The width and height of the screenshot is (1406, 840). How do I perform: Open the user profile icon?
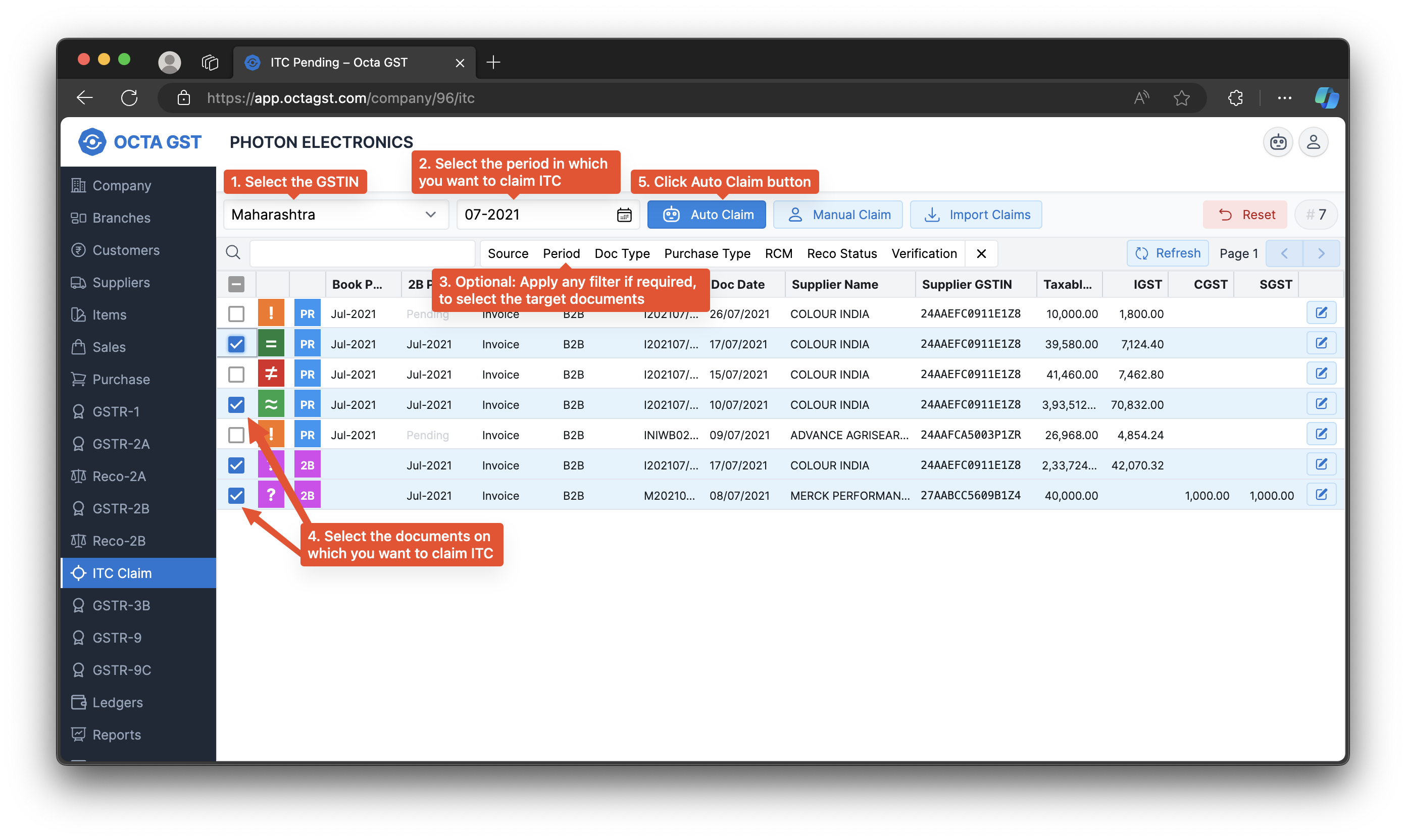point(1313,142)
